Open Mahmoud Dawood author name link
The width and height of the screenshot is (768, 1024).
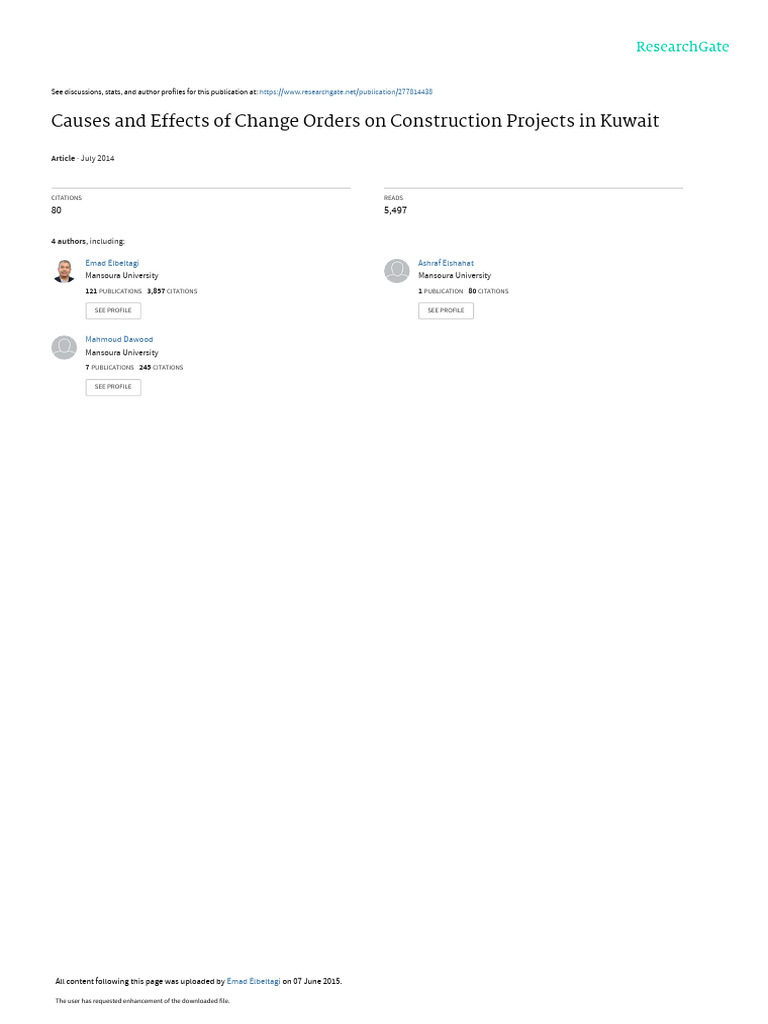click(119, 340)
